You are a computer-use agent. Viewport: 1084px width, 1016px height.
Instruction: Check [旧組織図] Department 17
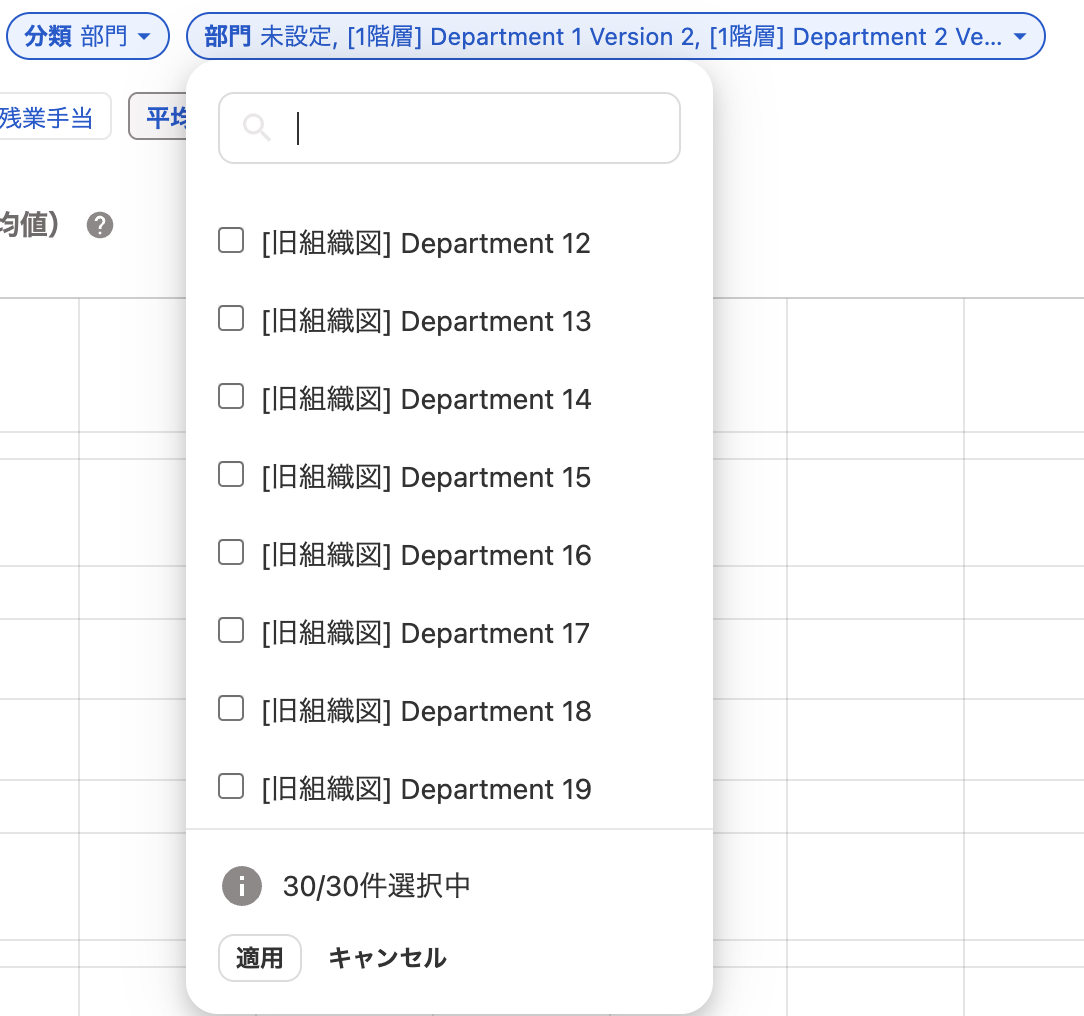(x=231, y=631)
